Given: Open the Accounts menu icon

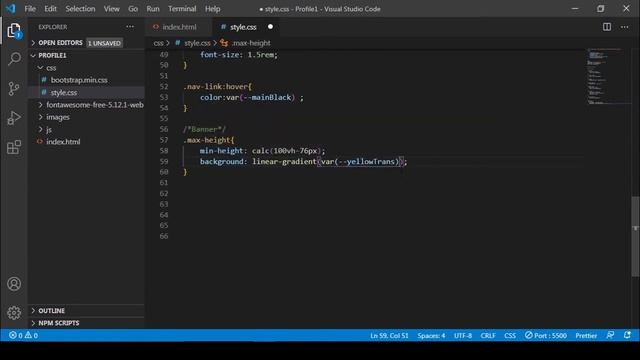Looking at the screenshot, I should (x=14, y=284).
